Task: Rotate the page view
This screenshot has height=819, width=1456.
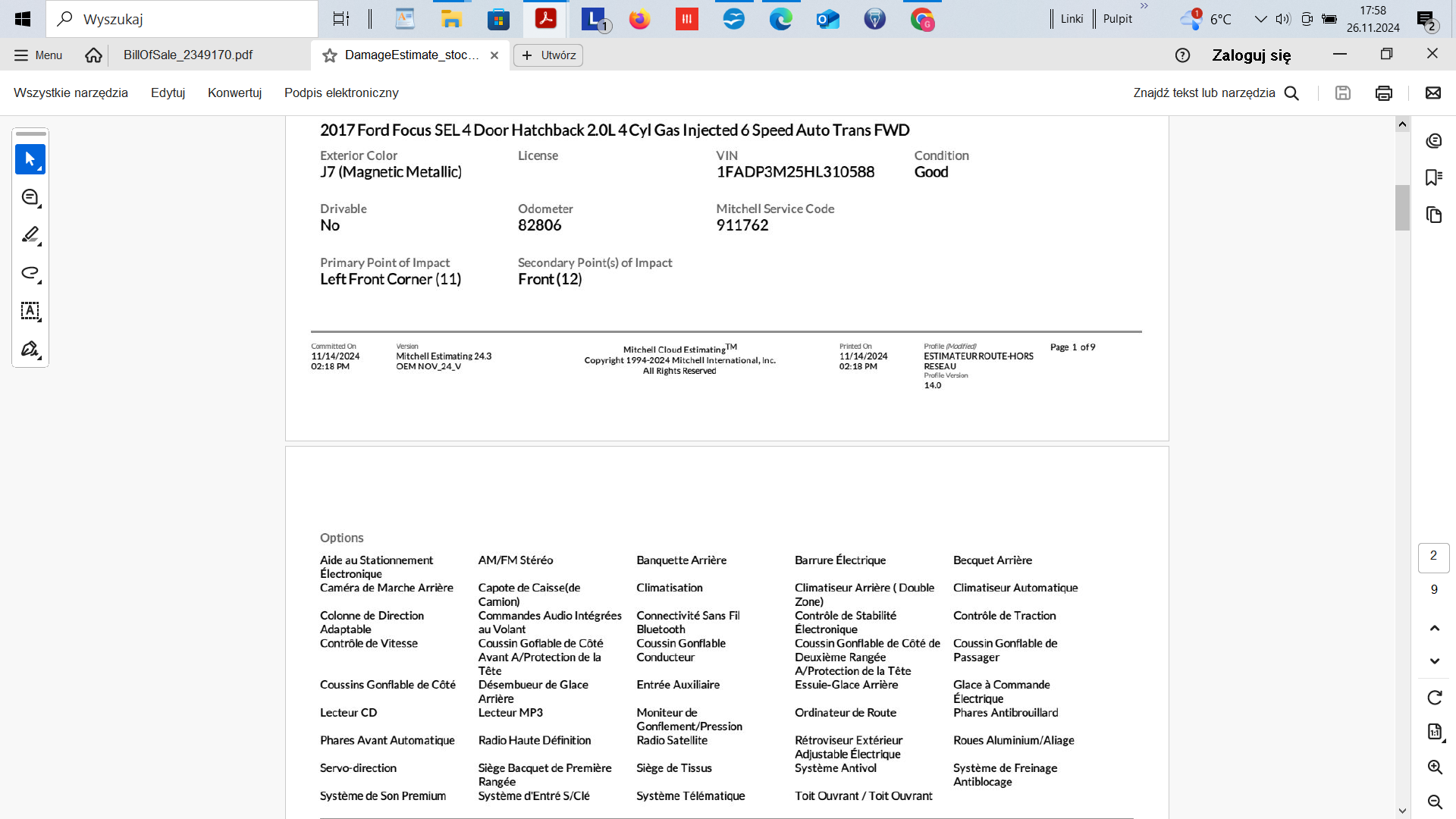Action: (1434, 698)
